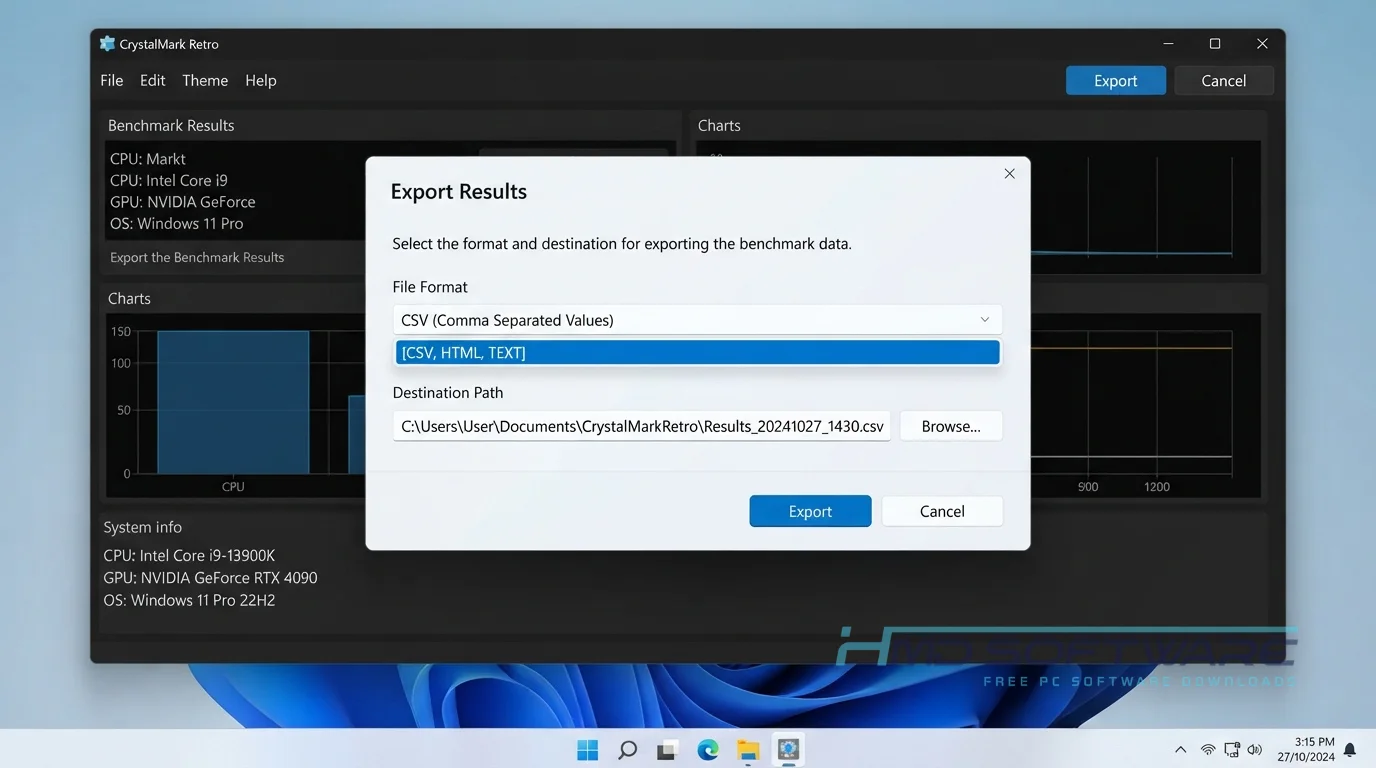This screenshot has width=1376, height=768.
Task: Expand the File Format dropdown
Action: pos(697,320)
